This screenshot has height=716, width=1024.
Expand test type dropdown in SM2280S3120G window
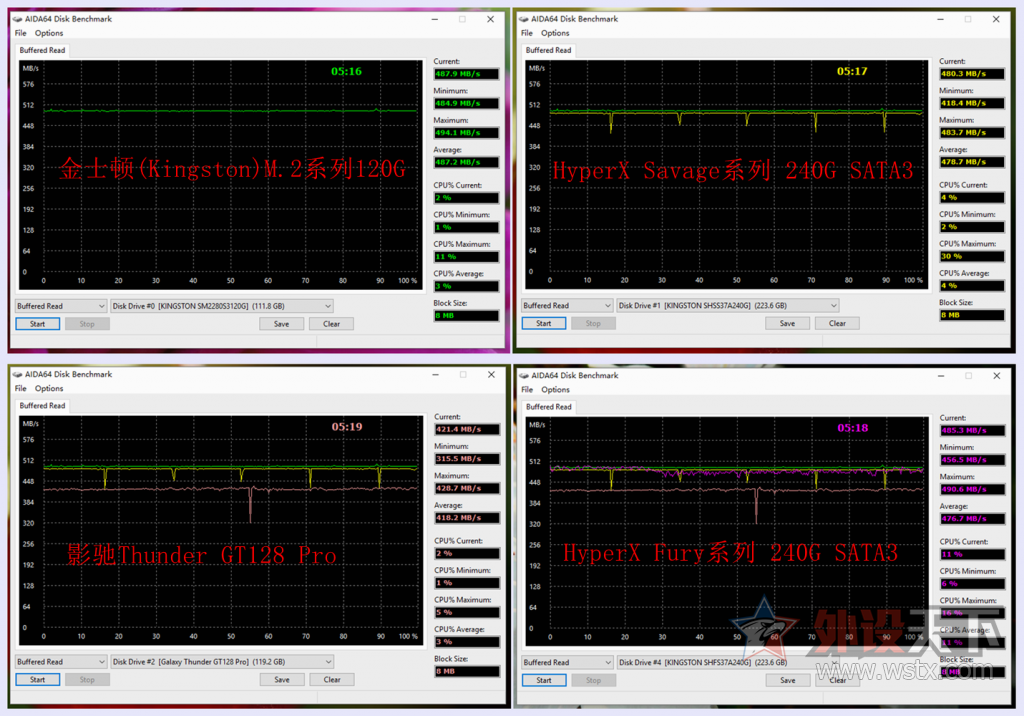tap(61, 306)
